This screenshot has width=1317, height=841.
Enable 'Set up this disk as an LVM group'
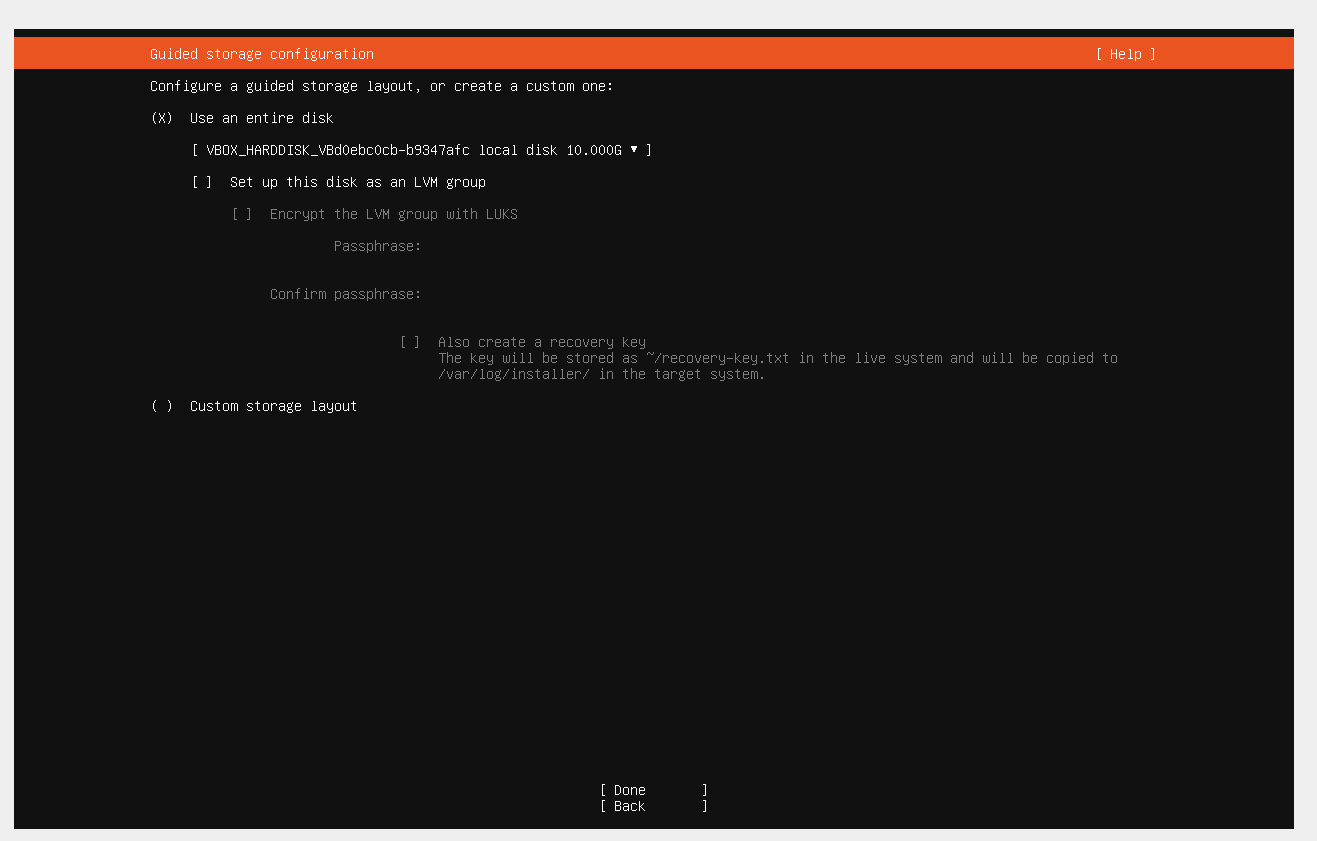click(202, 182)
